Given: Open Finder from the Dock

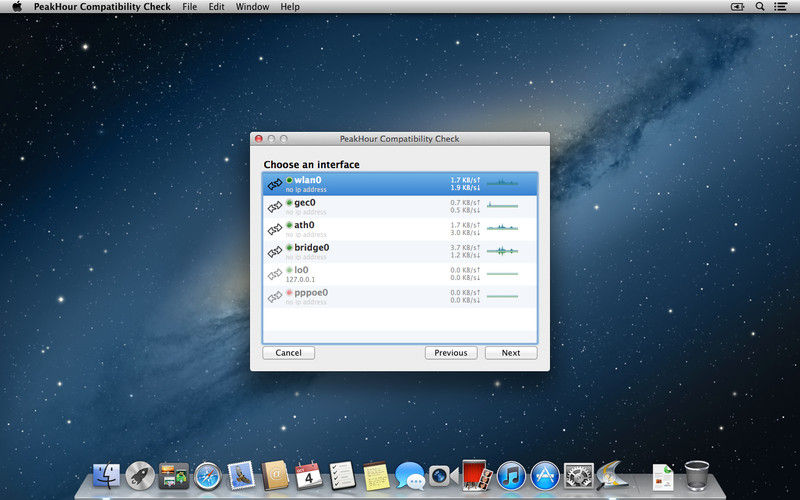Looking at the screenshot, I should [107, 476].
